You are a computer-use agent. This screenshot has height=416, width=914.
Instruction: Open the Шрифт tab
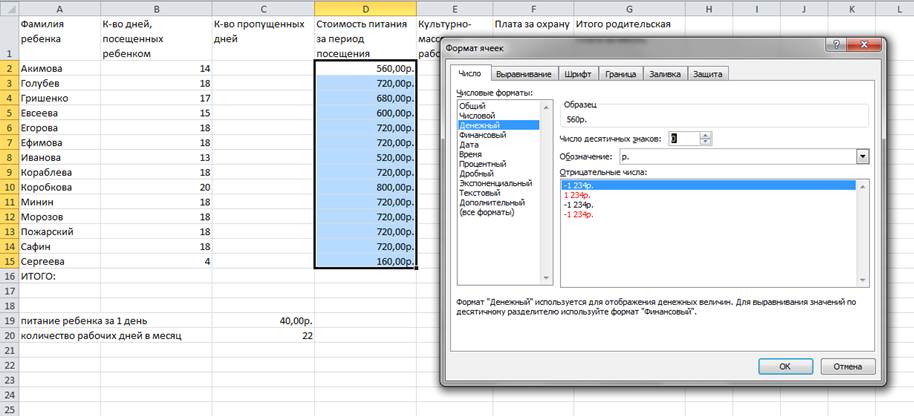(578, 75)
